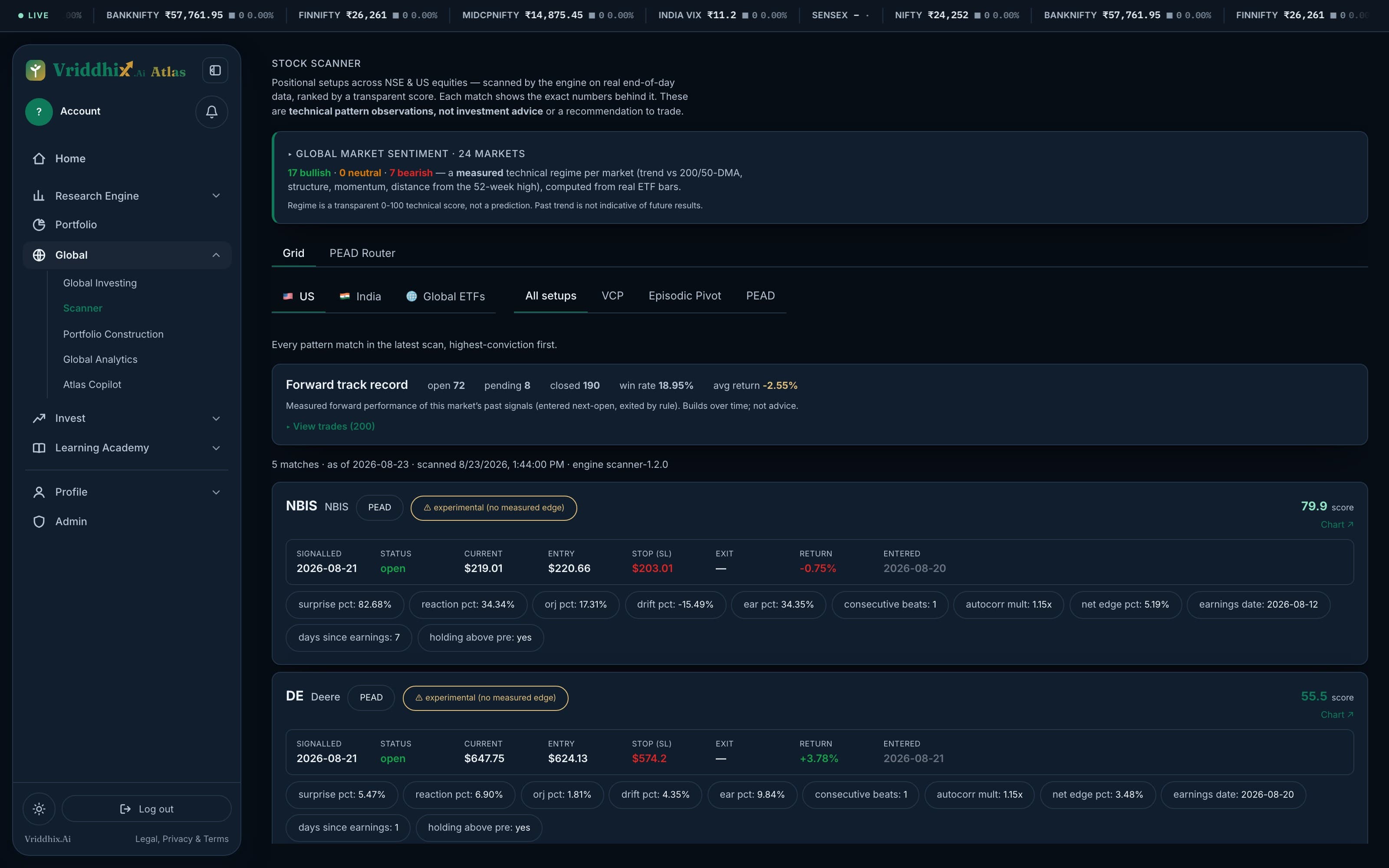Image resolution: width=1389 pixels, height=868 pixels.
Task: Click the SENSEX ticker item
Action: 840,15
